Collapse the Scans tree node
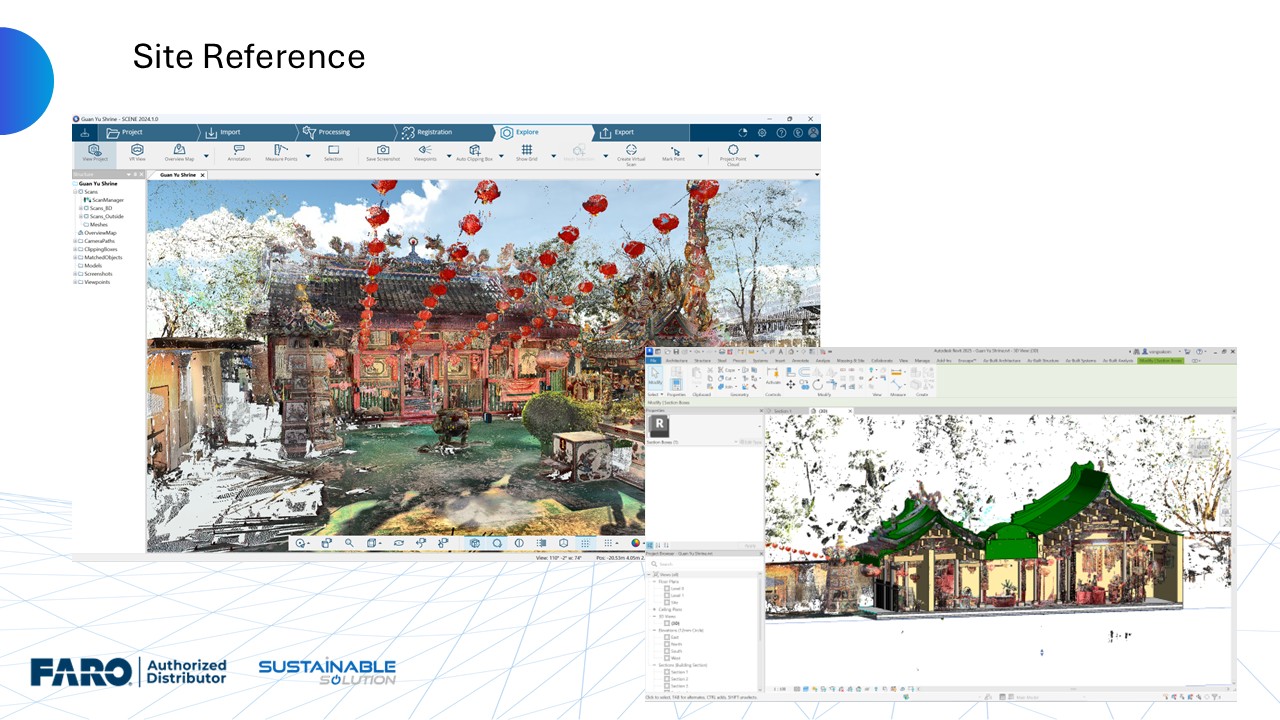 [x=75, y=192]
